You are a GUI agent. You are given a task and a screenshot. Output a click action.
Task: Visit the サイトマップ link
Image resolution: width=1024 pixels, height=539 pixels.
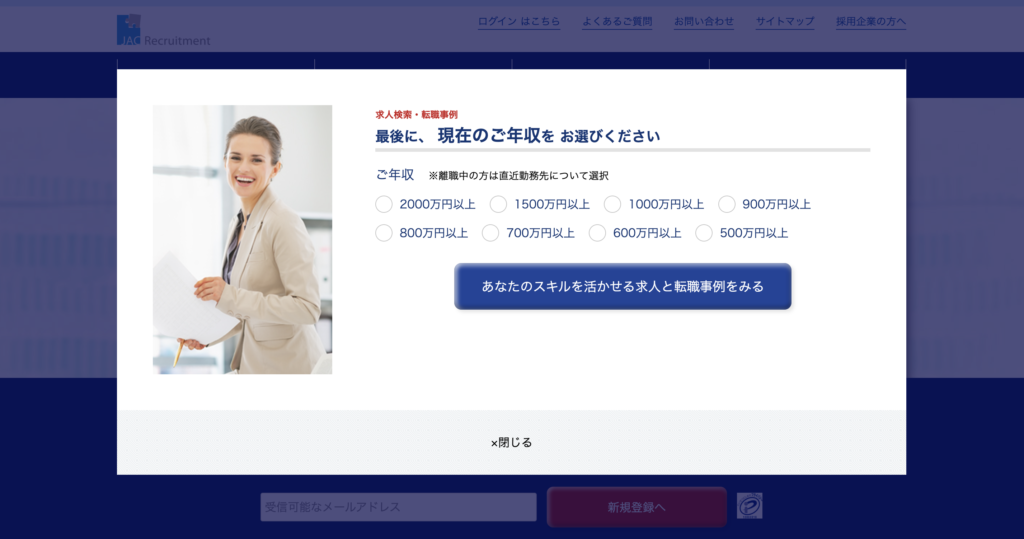click(784, 21)
